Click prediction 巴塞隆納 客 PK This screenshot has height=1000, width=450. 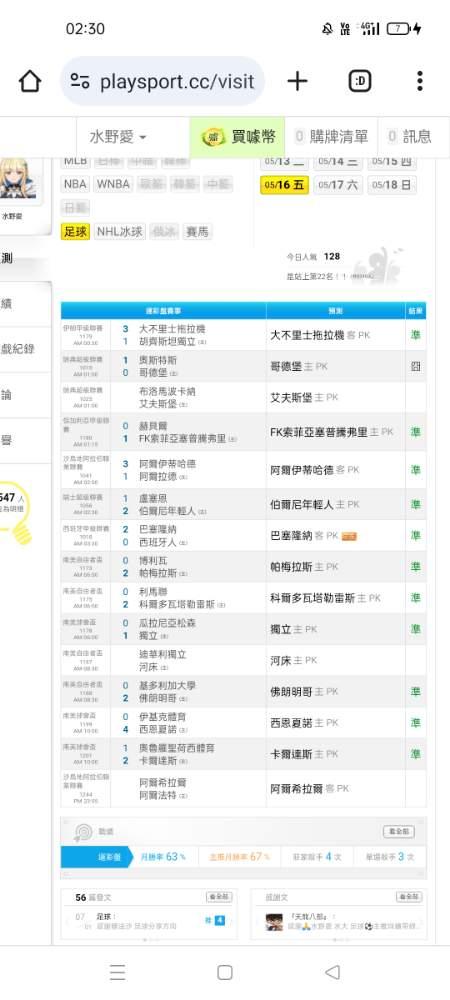[x=304, y=536]
